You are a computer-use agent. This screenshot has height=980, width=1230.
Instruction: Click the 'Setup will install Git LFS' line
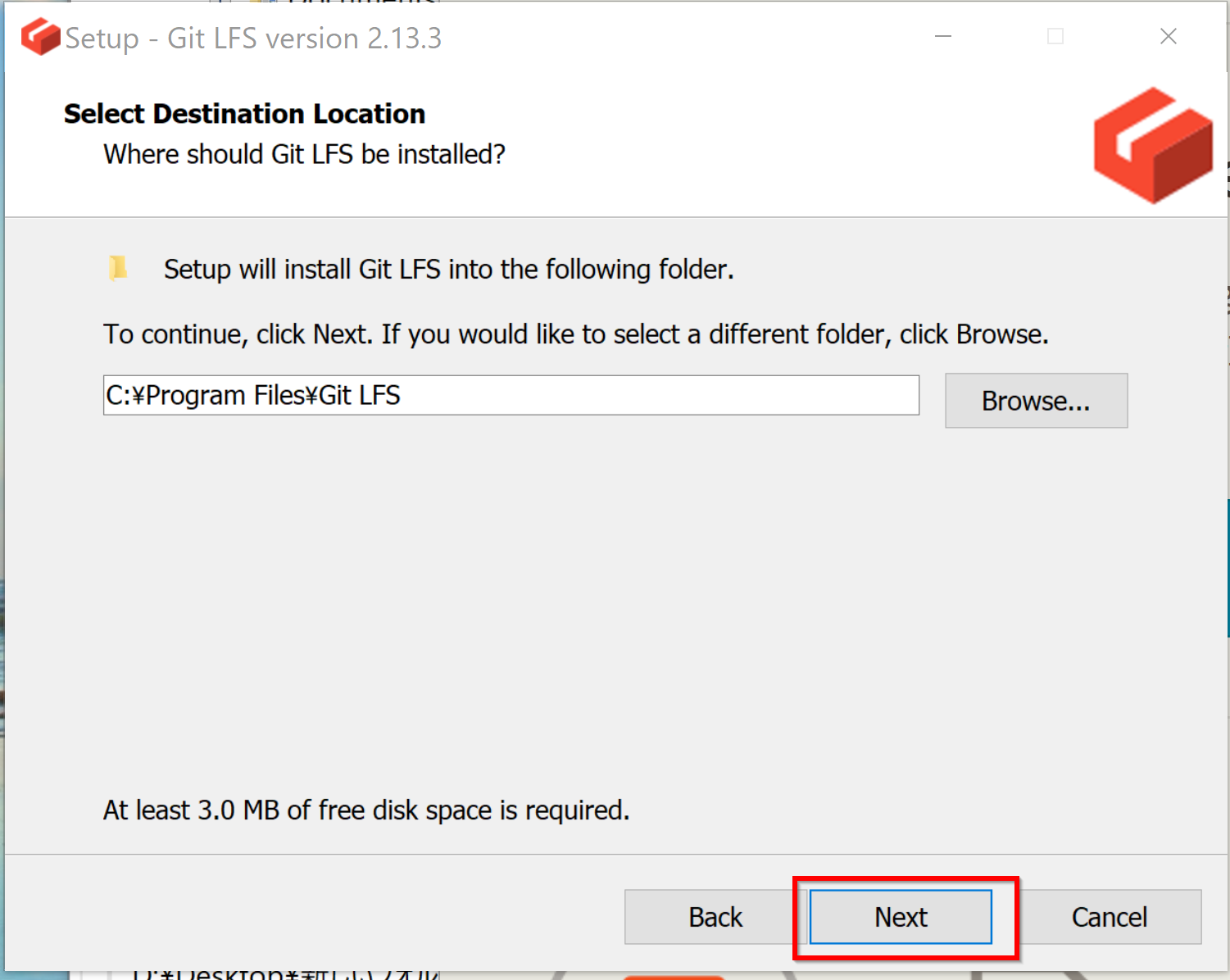[x=448, y=270]
